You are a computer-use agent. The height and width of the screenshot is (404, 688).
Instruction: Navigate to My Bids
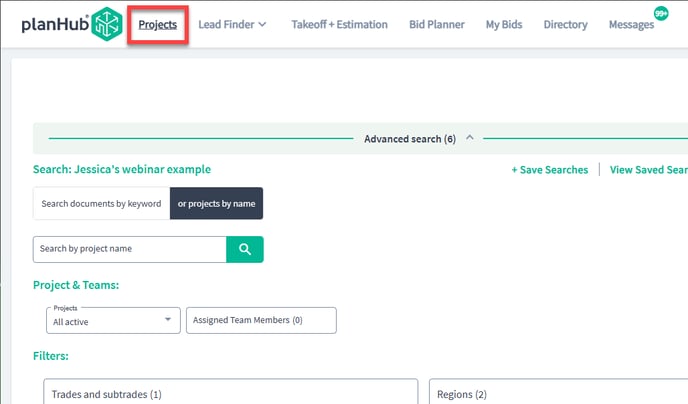[504, 25]
